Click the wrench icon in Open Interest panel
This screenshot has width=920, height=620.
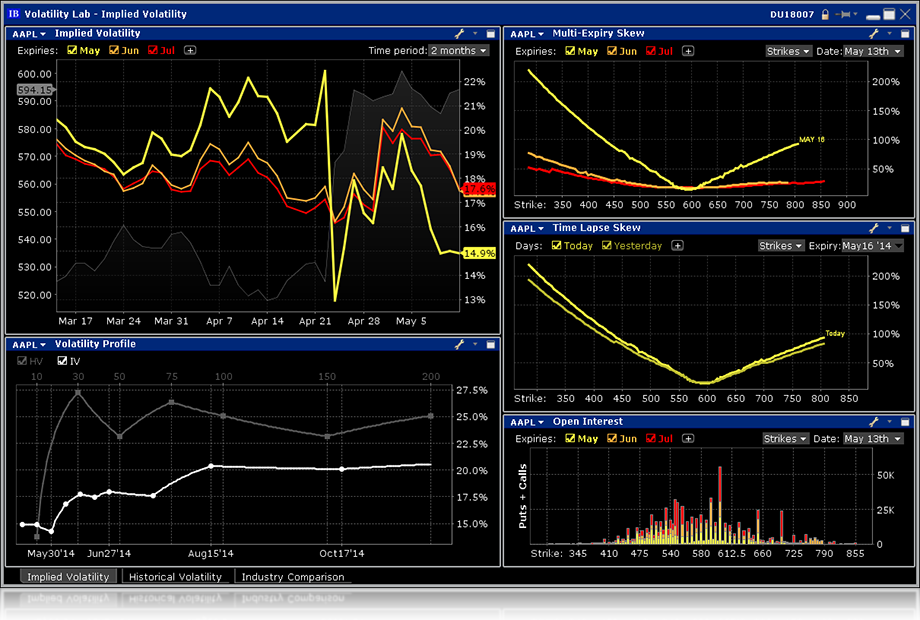pos(872,422)
